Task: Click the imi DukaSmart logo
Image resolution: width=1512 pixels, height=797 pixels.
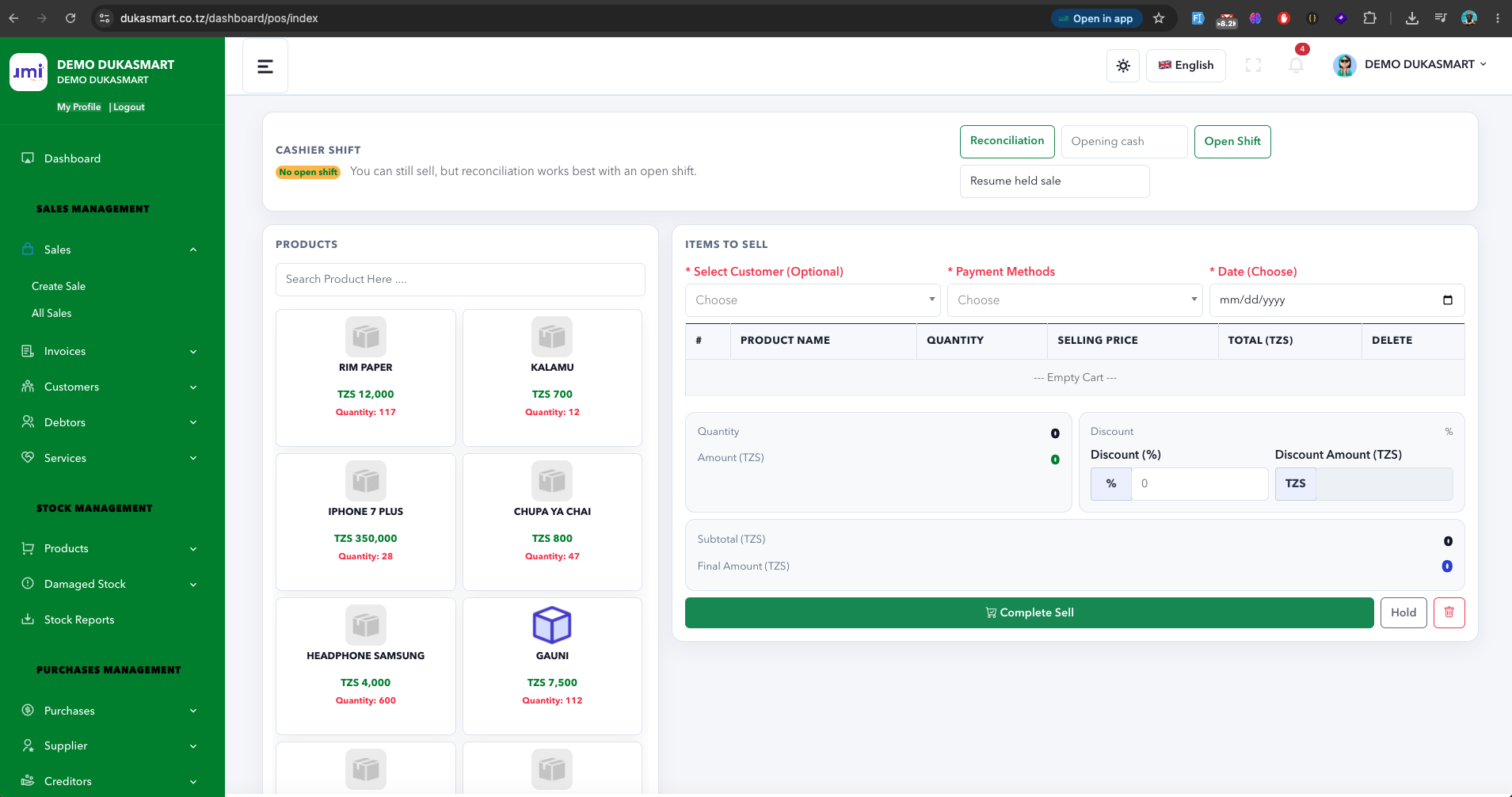Action: pos(29,72)
